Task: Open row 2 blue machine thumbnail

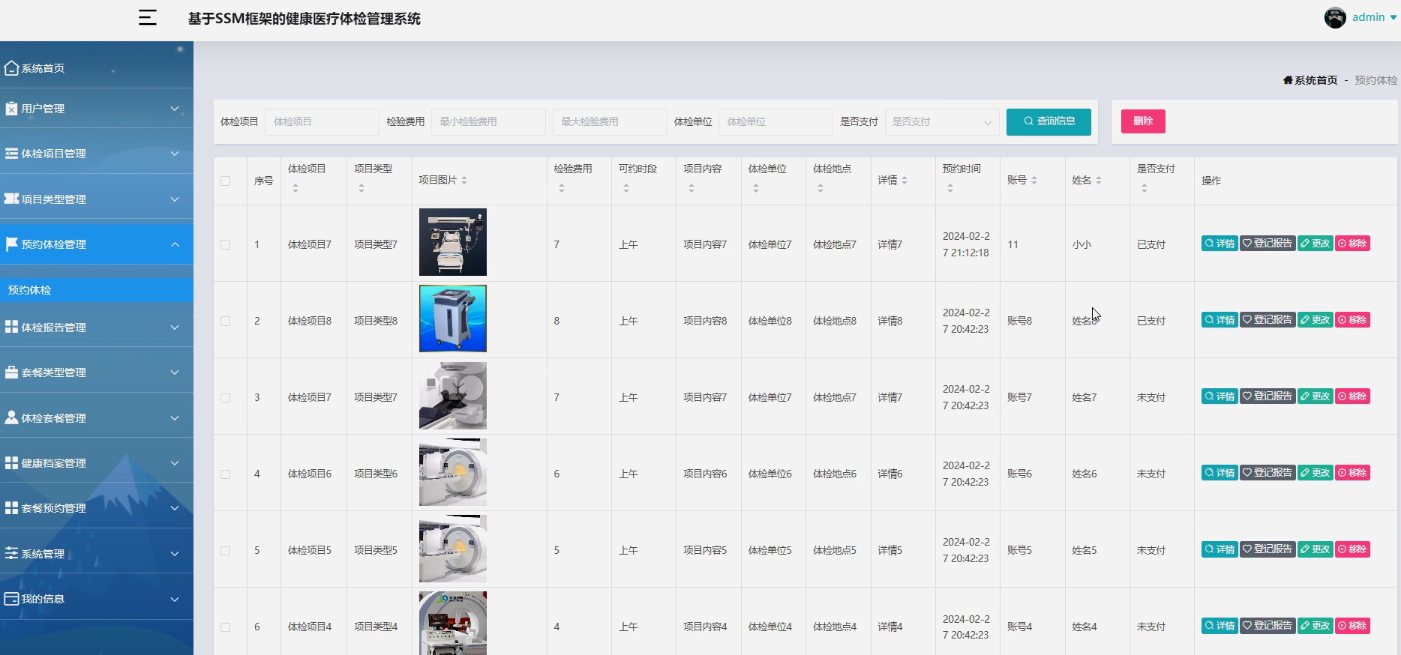Action: point(453,319)
